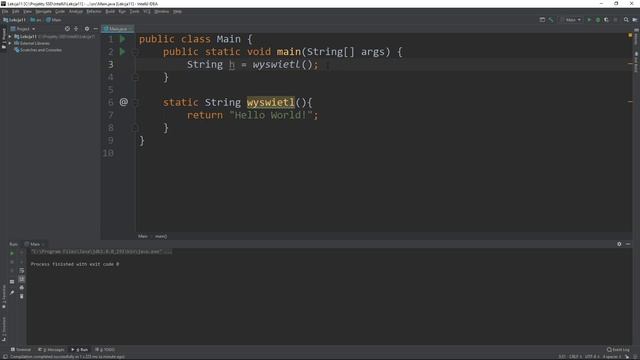Click the highlighted wyswietl method name
Viewport: 640px width, 360px height.
(x=271, y=102)
